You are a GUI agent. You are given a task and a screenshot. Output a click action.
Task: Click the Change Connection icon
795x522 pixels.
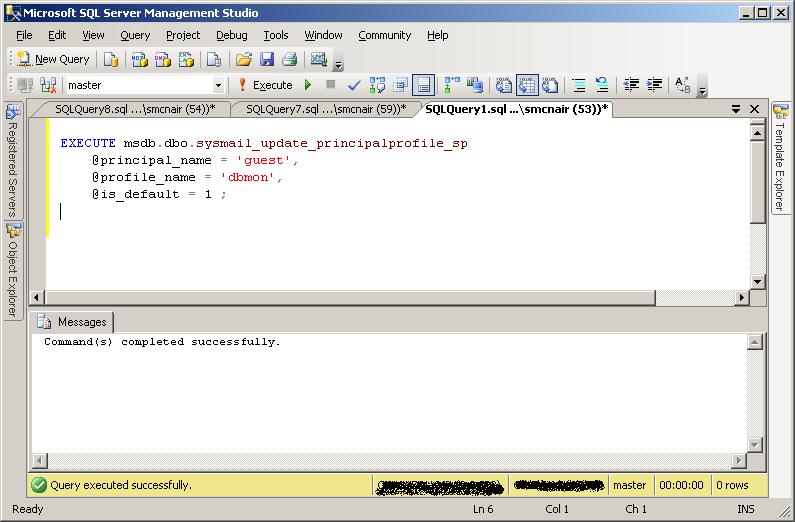pos(48,85)
